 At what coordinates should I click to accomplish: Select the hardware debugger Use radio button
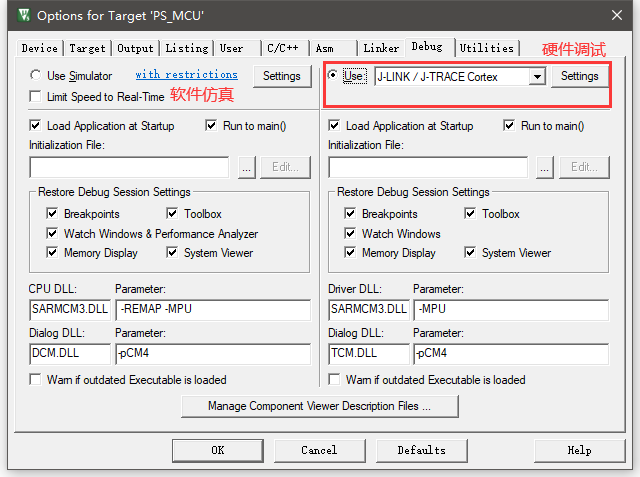point(333,75)
